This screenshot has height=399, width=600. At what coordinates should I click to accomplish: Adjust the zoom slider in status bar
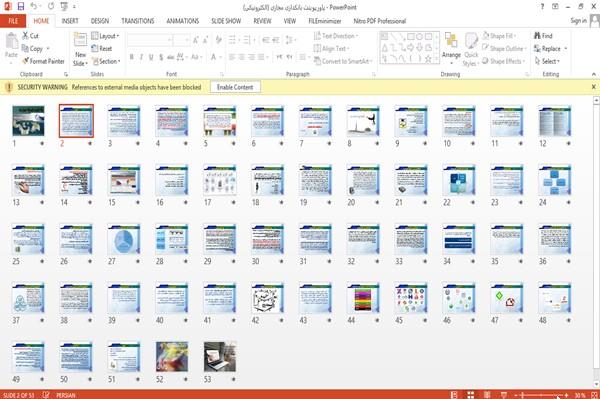(x=541, y=395)
